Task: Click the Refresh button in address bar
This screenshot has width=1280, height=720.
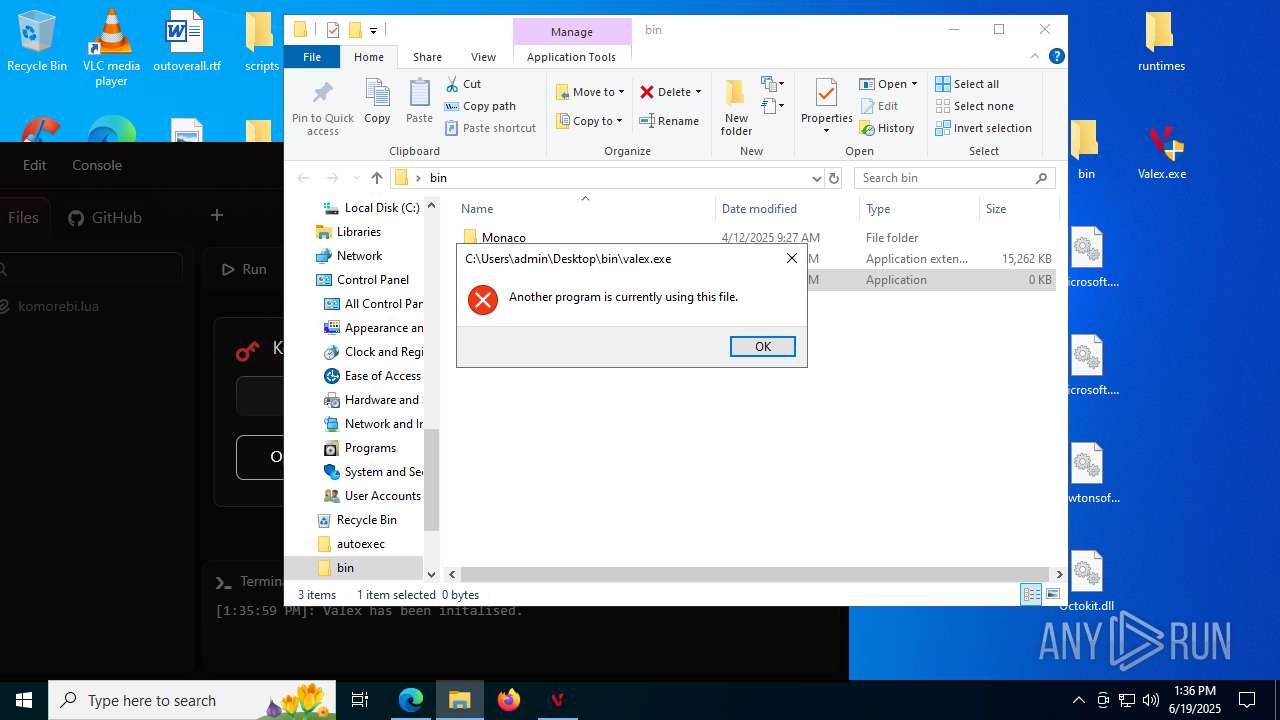Action: [x=835, y=178]
